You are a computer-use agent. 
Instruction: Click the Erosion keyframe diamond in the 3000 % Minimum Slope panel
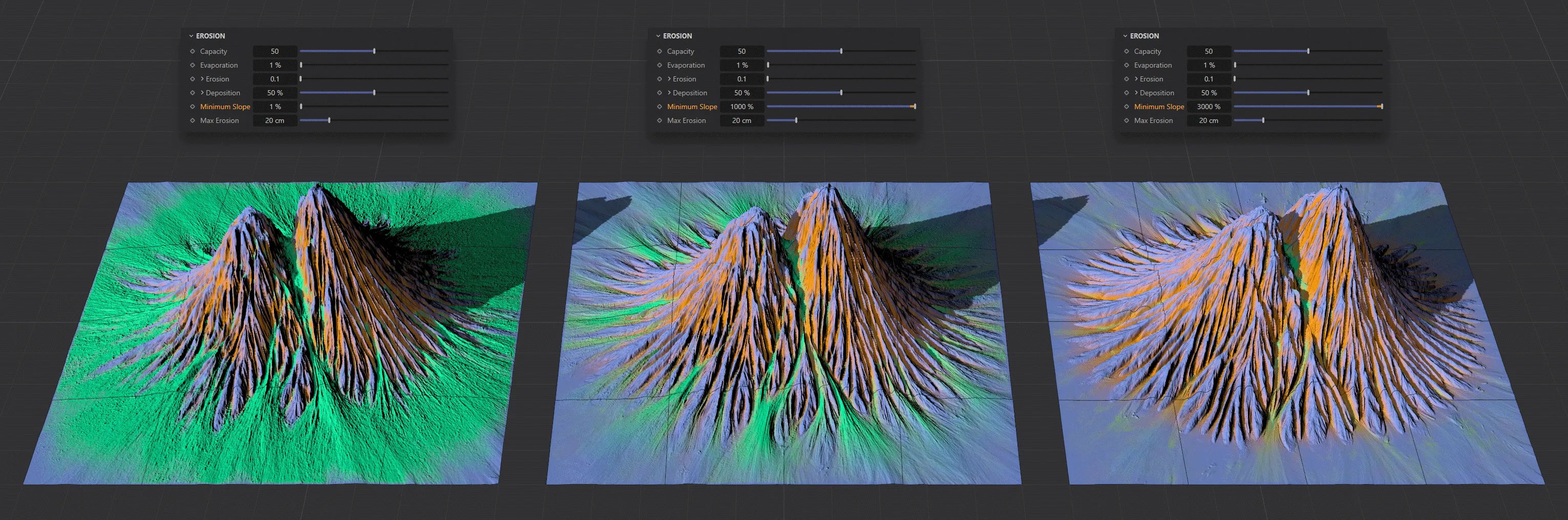pos(1126,79)
